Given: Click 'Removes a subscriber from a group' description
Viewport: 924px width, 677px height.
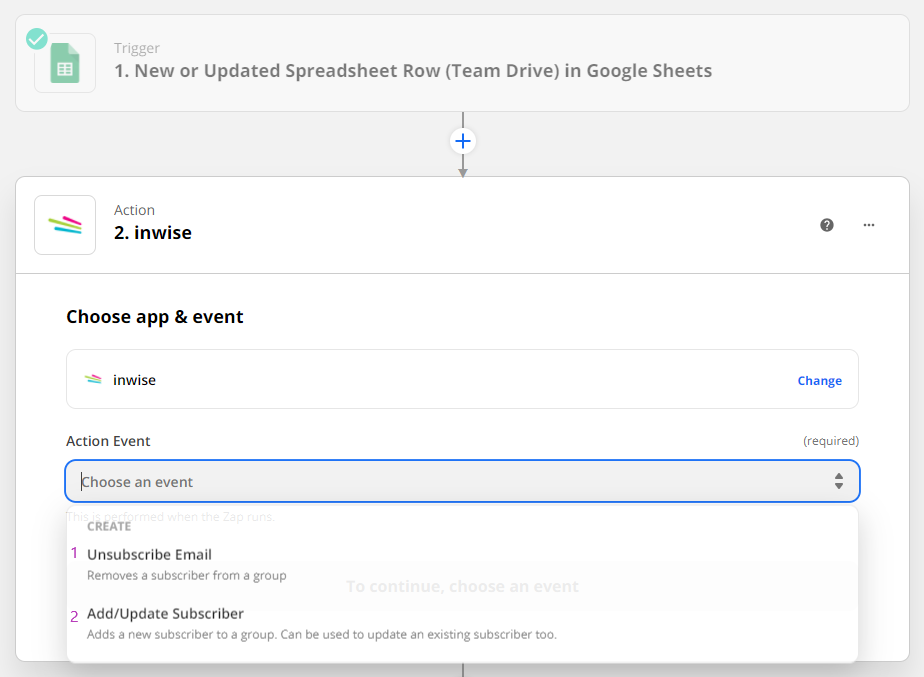Looking at the screenshot, I should tap(187, 576).
